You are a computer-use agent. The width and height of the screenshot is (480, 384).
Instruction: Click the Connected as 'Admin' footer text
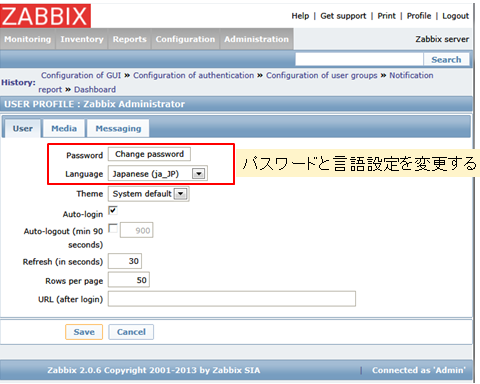tap(419, 370)
